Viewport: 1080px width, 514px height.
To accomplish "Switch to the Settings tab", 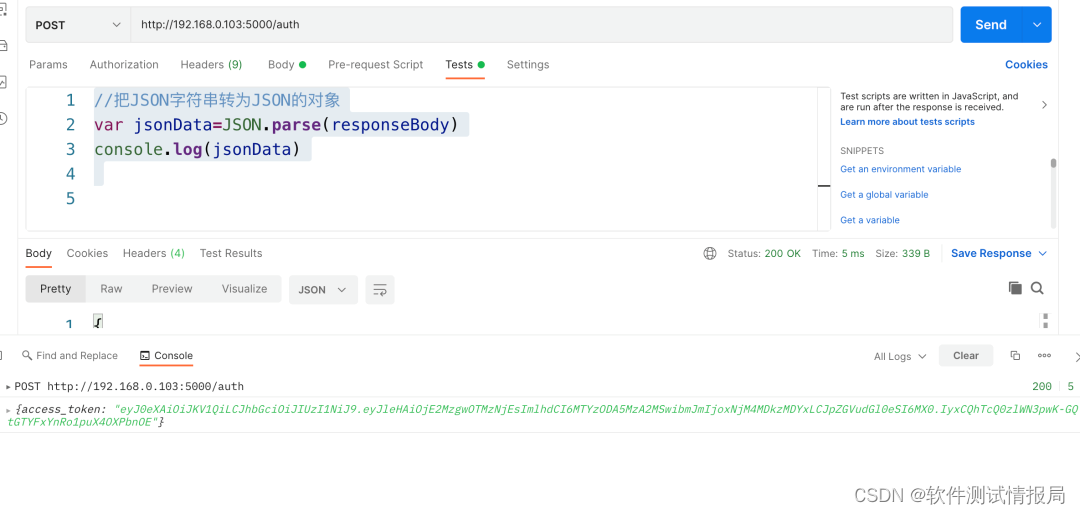I will pos(528,65).
